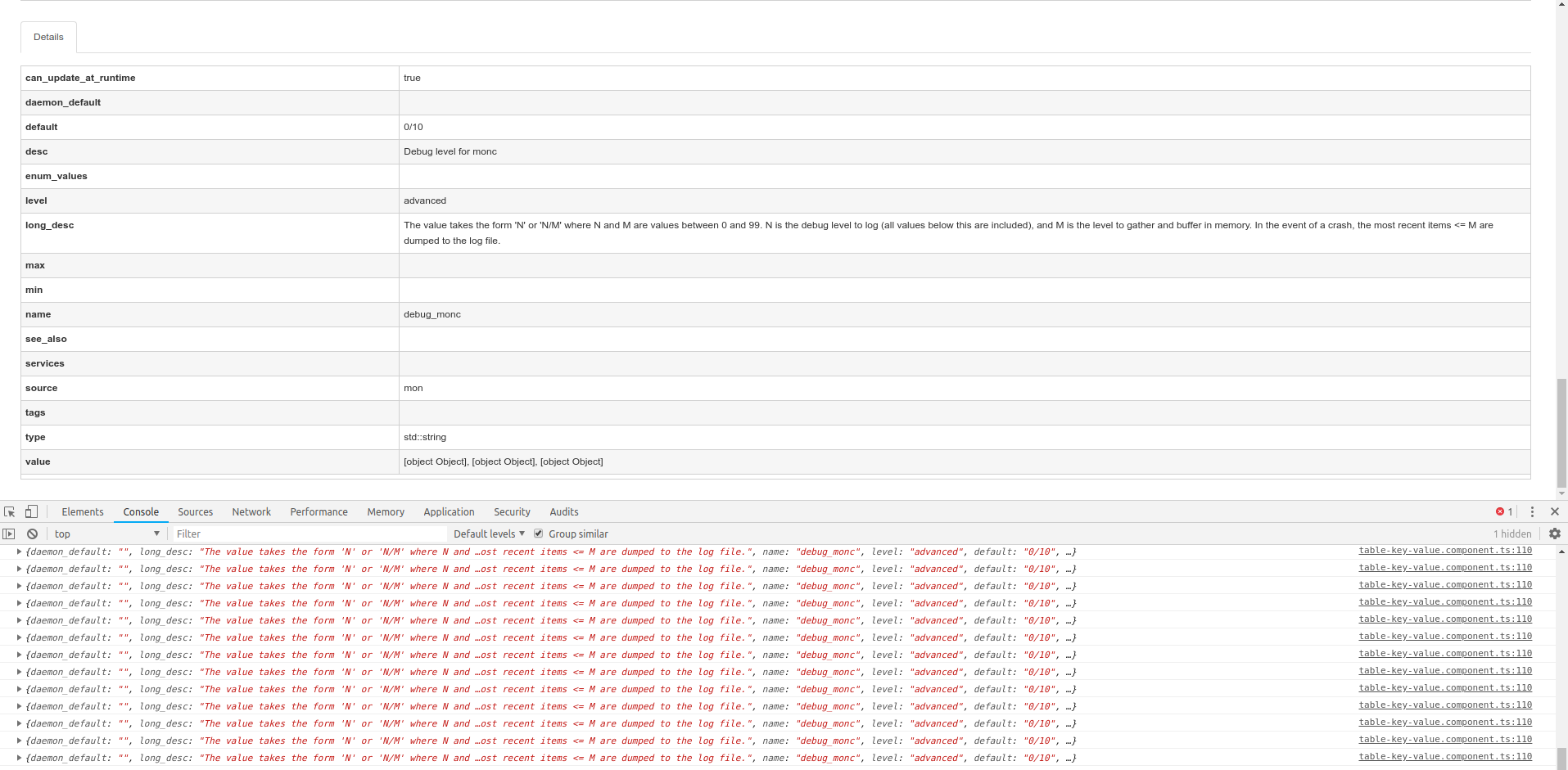
Task: Click the services key cell
Action: pos(210,363)
